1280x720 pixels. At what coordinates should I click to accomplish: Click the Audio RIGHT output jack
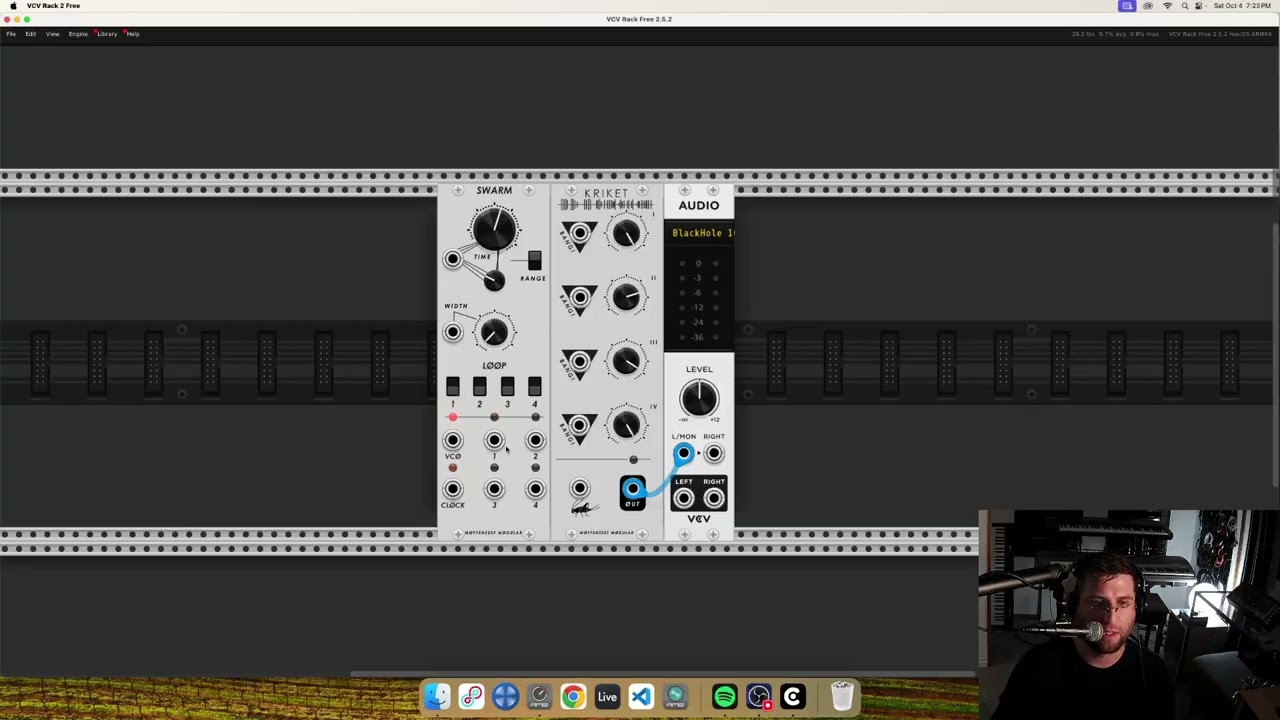[x=714, y=499]
